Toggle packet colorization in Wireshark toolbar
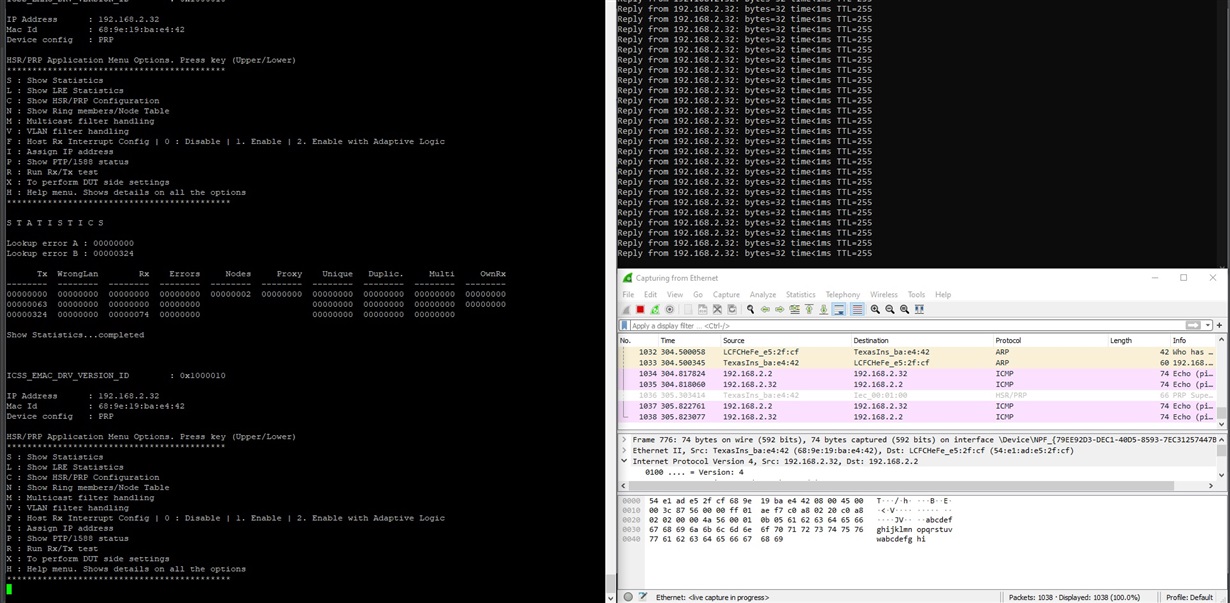Viewport: 1230px width, 603px height. tap(857, 310)
